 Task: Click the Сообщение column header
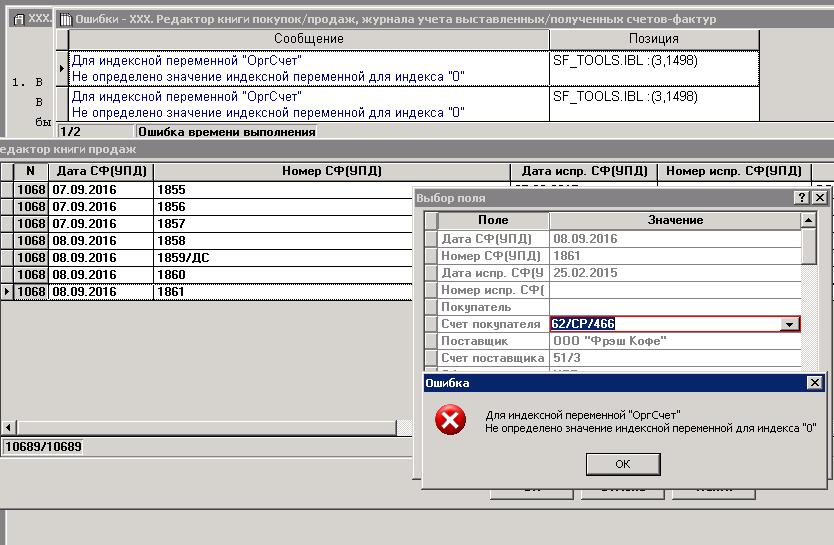[x=308, y=39]
